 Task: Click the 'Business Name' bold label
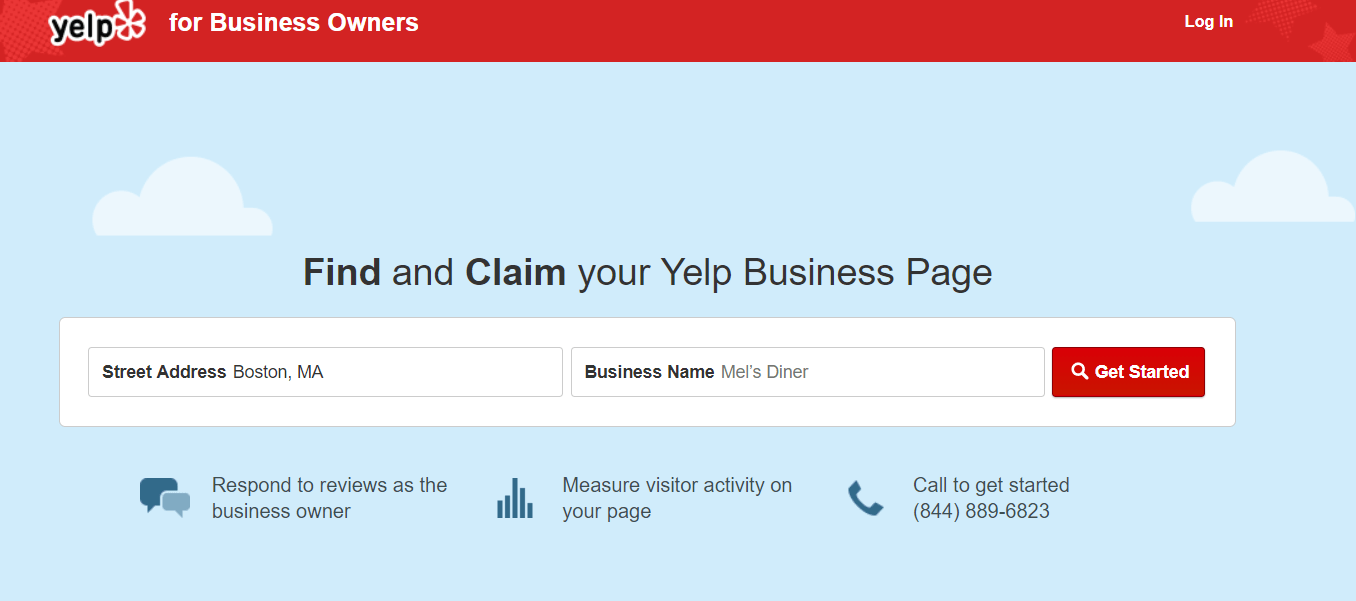(650, 372)
